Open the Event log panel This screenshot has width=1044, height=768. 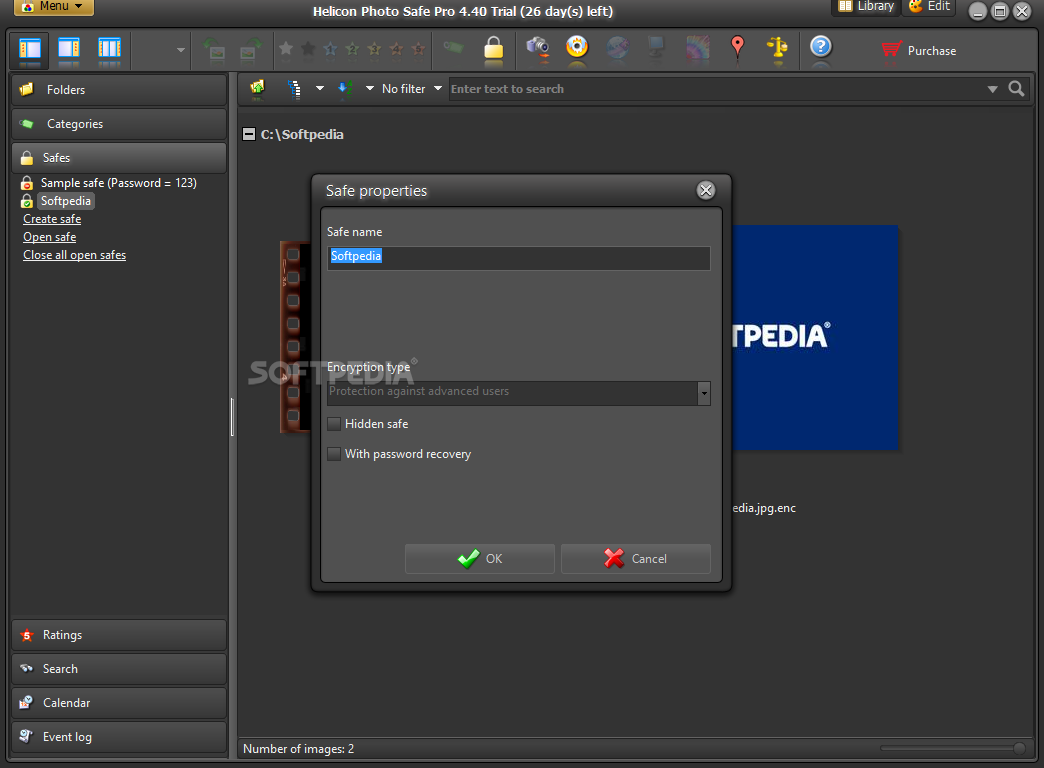click(x=119, y=737)
